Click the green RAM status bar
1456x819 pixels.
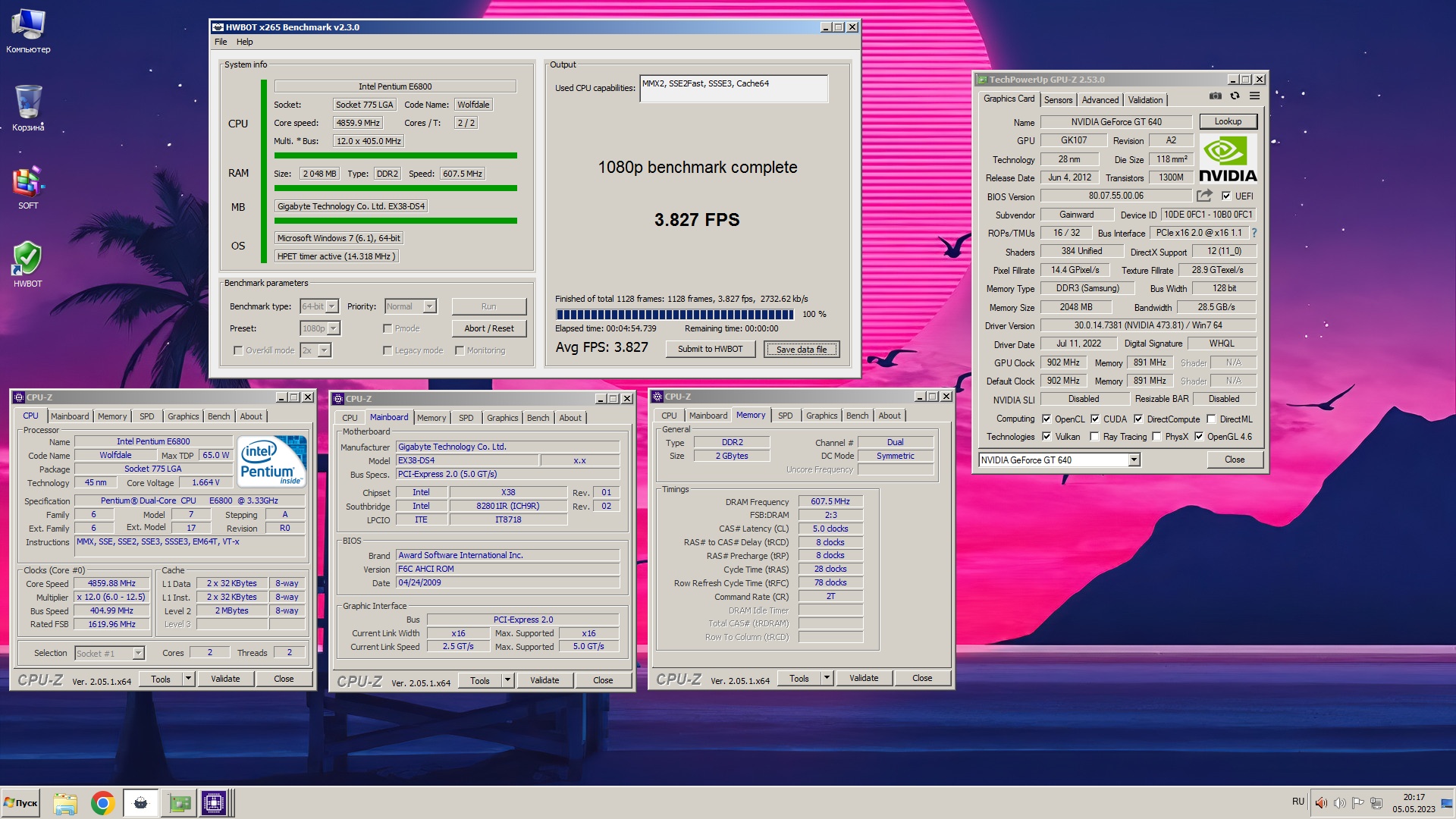(x=395, y=188)
